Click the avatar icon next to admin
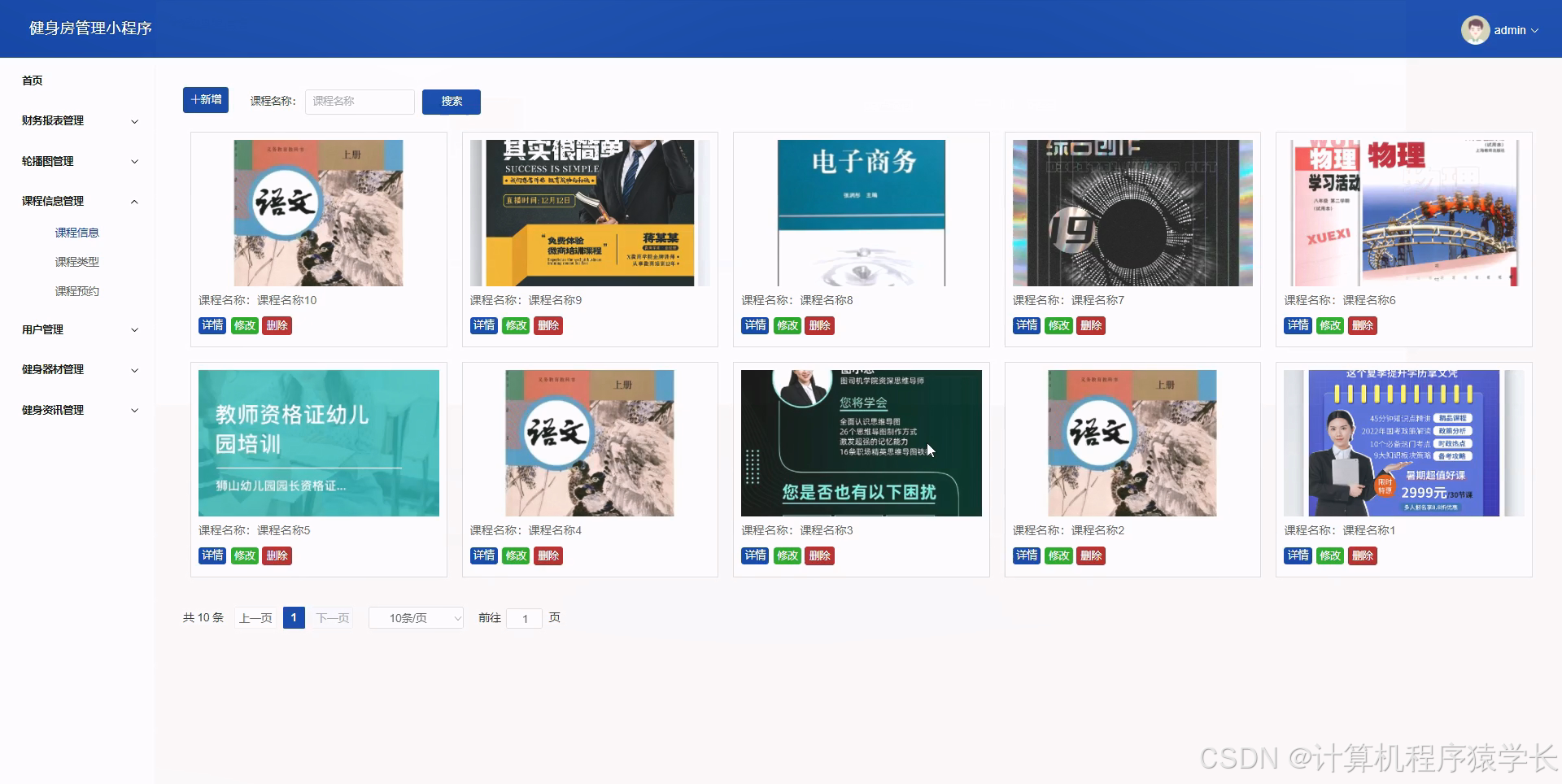 pos(1476,30)
